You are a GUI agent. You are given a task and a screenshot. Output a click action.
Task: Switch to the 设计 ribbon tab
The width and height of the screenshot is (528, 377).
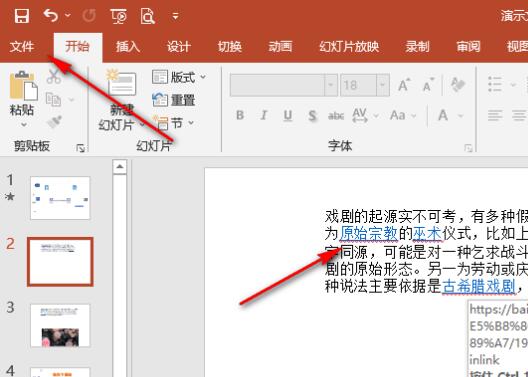(x=179, y=47)
